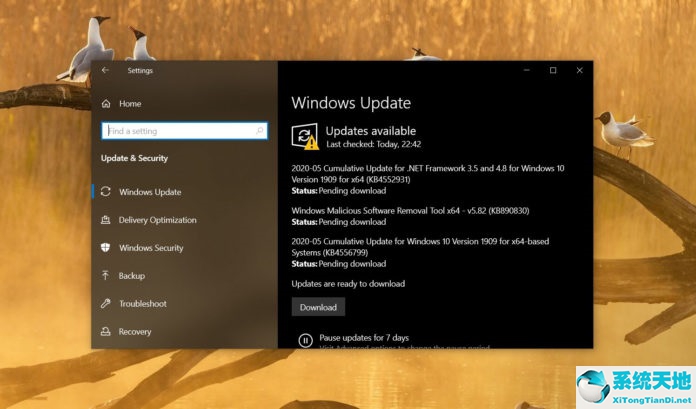
Task: Open Windows Update section
Action: tap(150, 192)
